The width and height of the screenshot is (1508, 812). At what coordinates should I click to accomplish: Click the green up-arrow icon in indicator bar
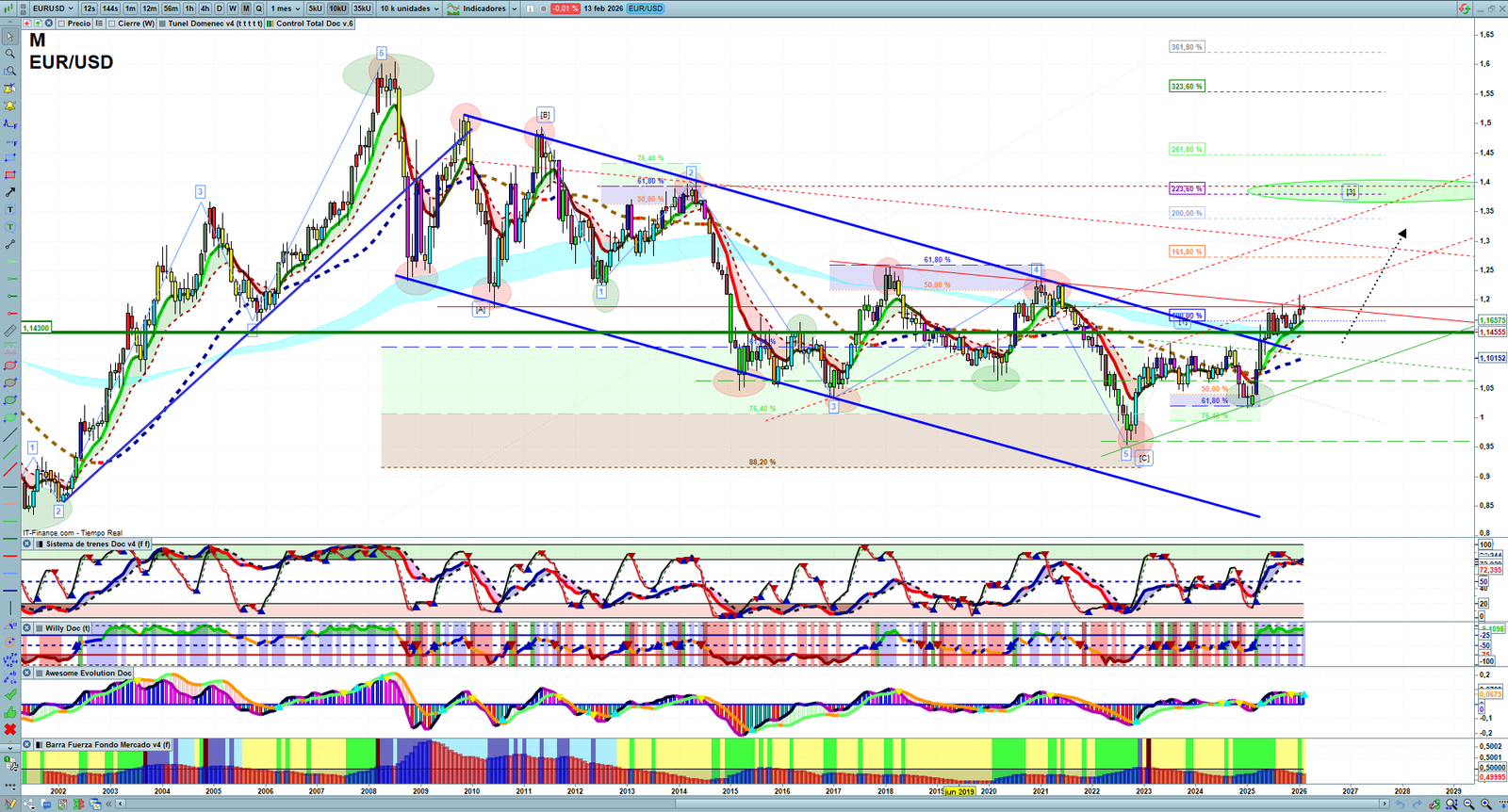37,24
